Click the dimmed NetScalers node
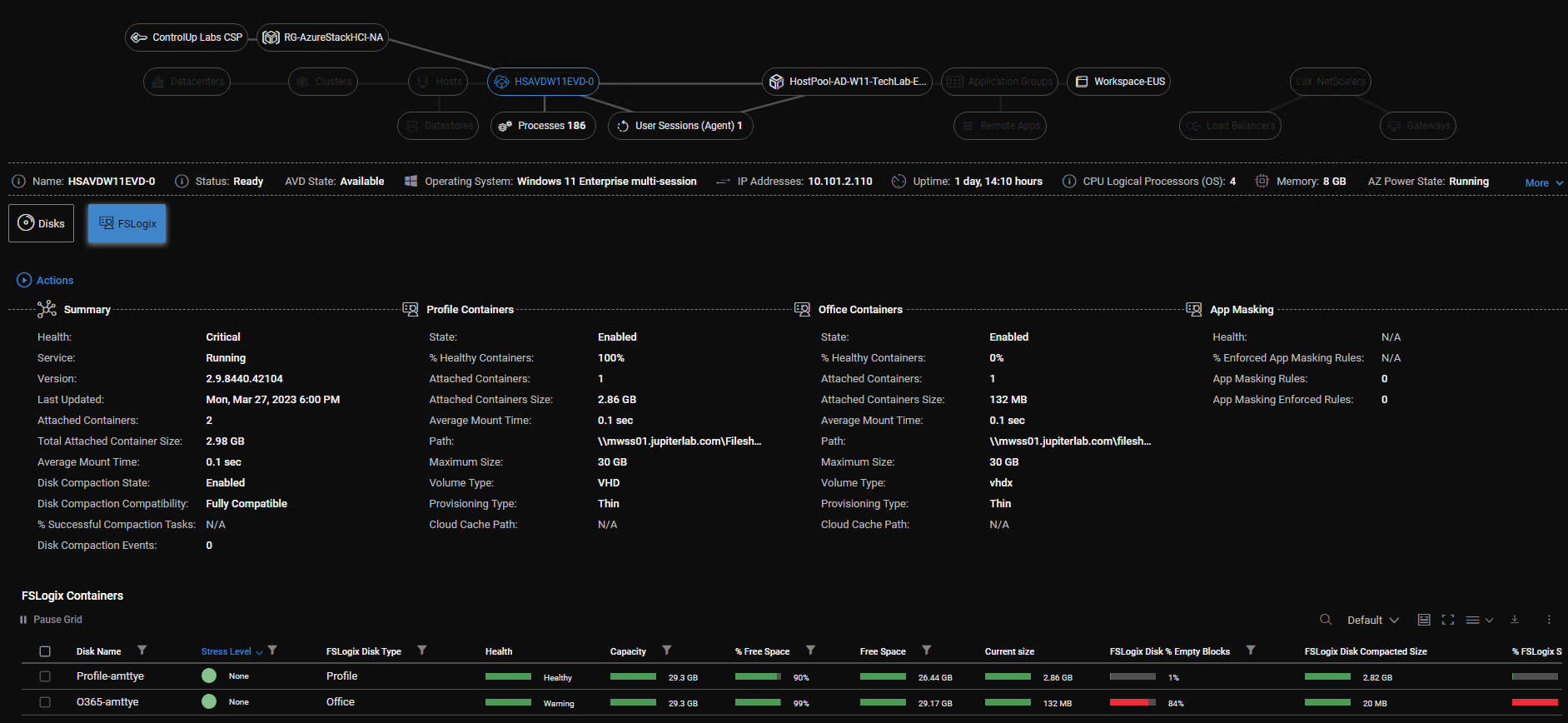The height and width of the screenshot is (723, 1568). [1331, 82]
